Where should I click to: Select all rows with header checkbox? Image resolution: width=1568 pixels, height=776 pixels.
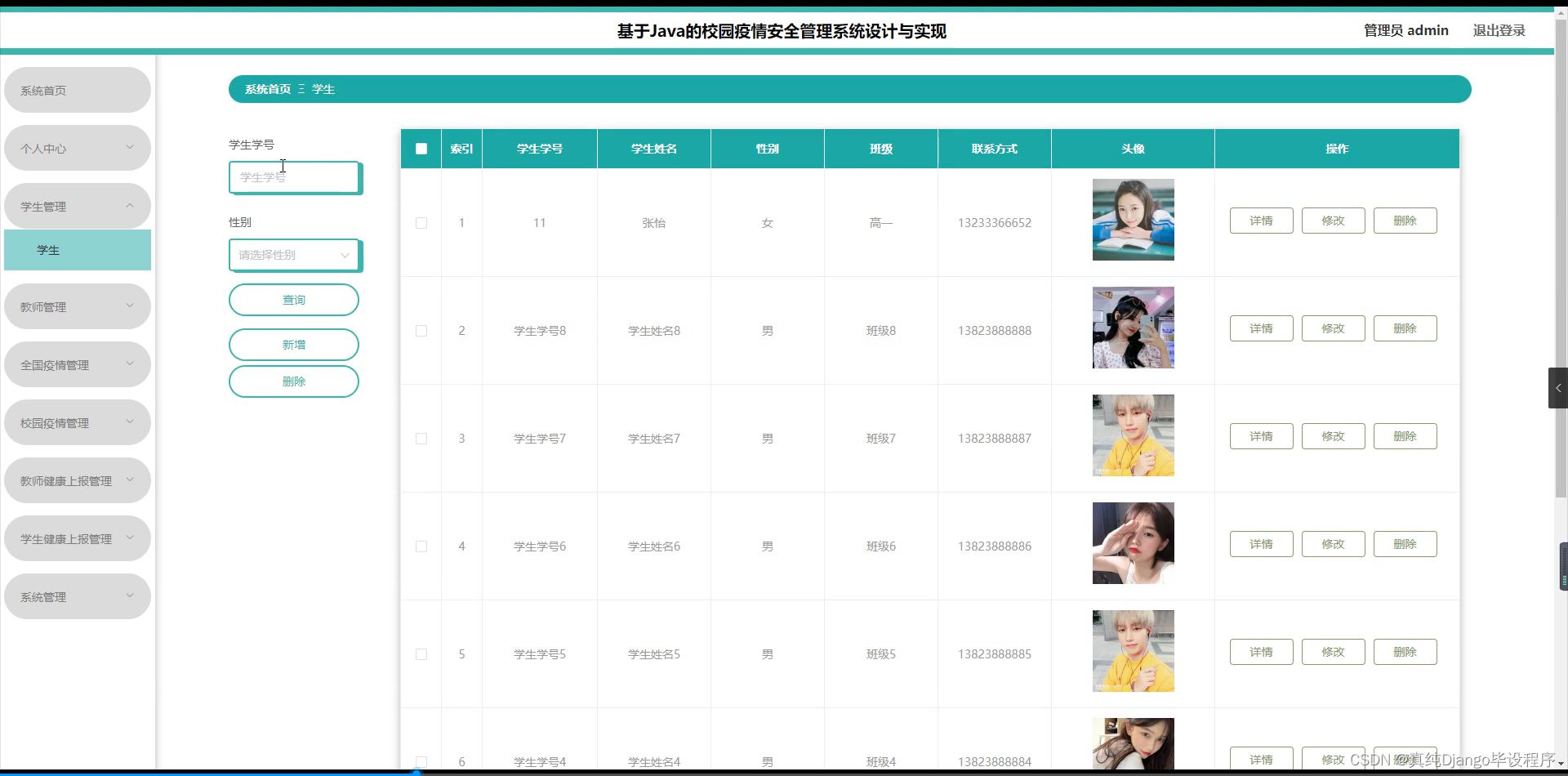[421, 149]
